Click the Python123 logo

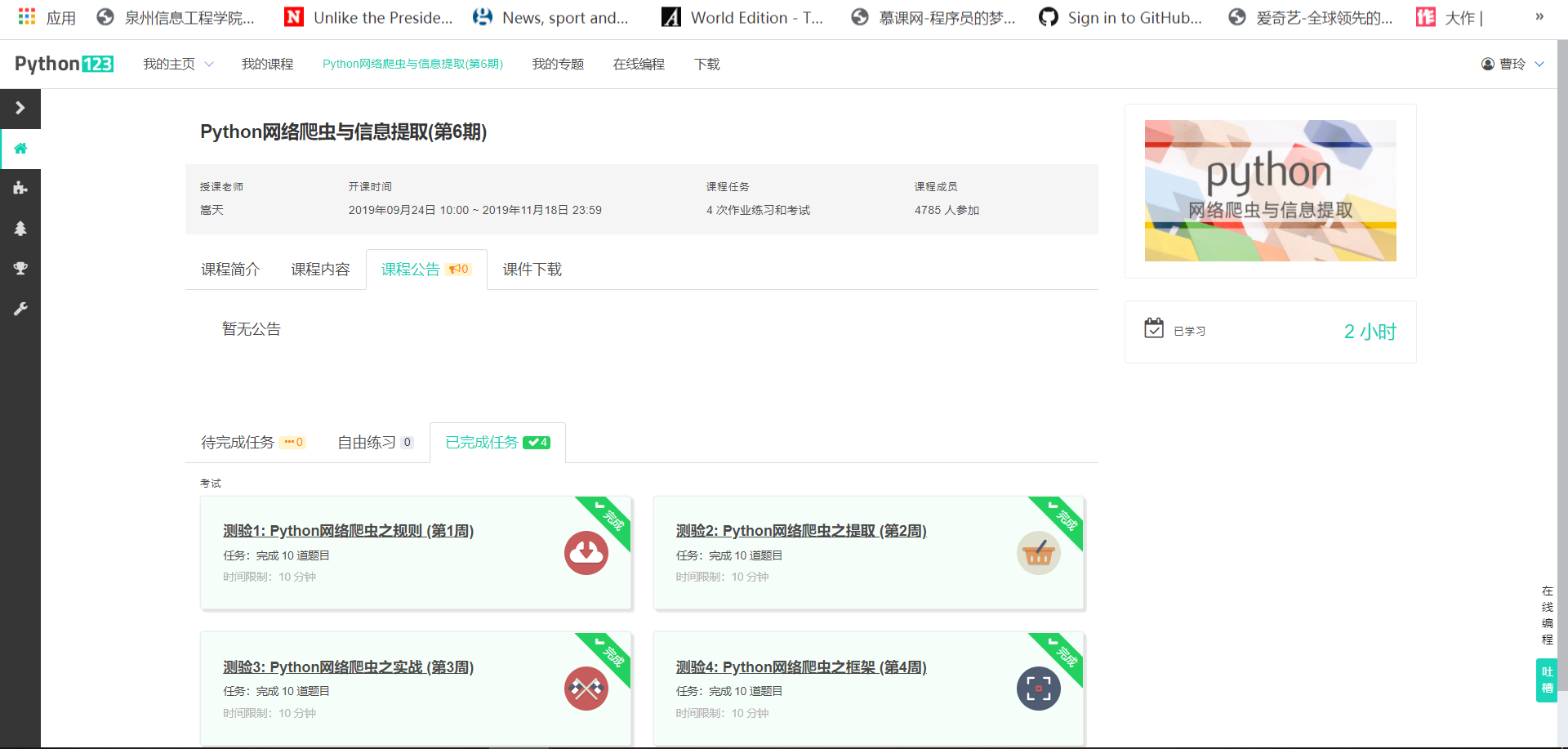(x=64, y=63)
